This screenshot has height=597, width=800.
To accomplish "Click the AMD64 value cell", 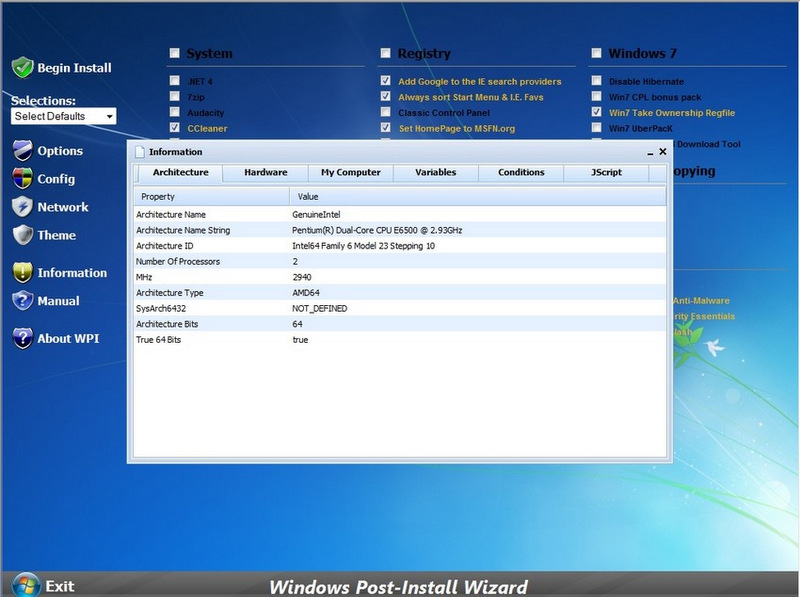I will [x=306, y=292].
